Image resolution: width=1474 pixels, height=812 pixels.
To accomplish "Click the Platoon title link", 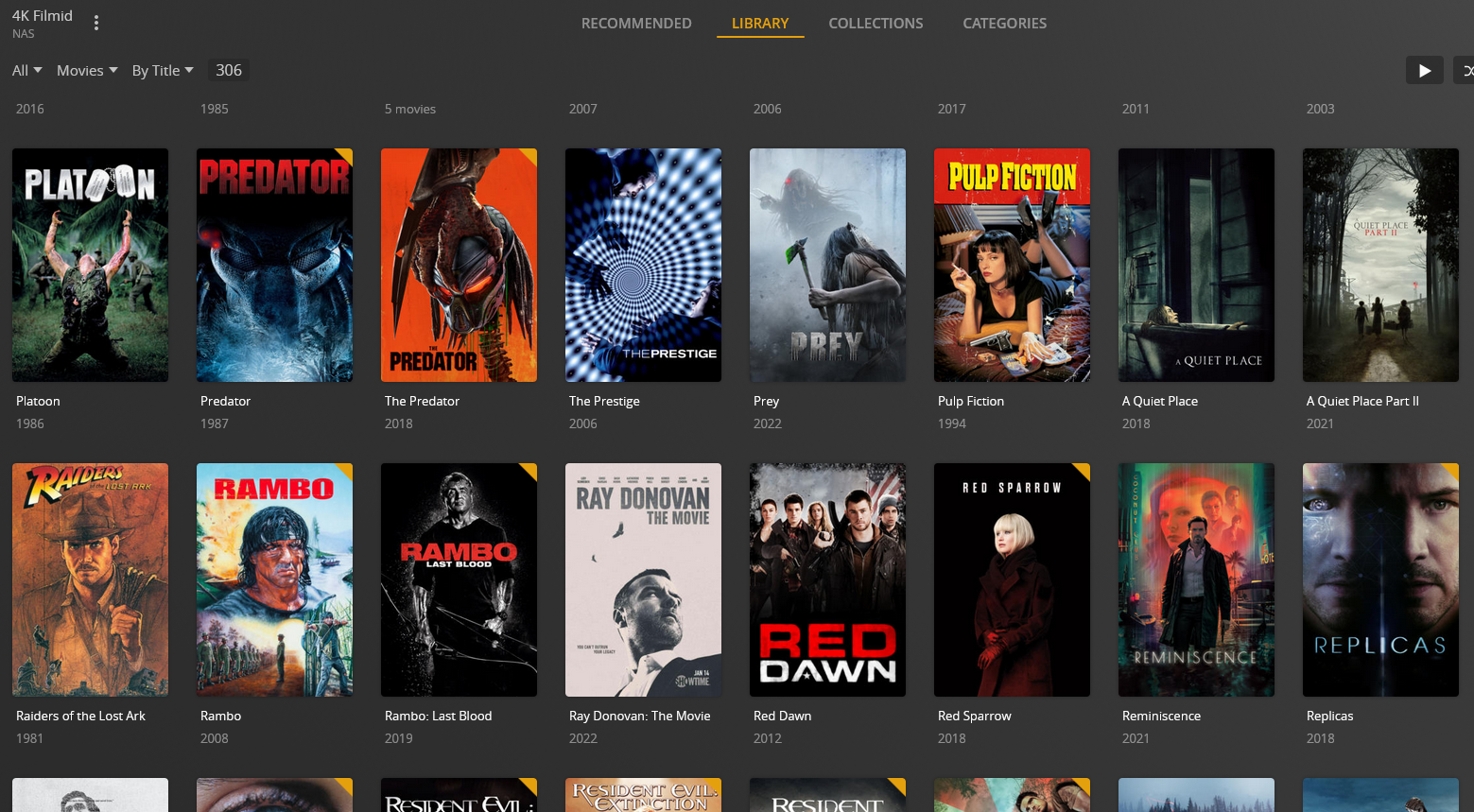I will 38,401.
